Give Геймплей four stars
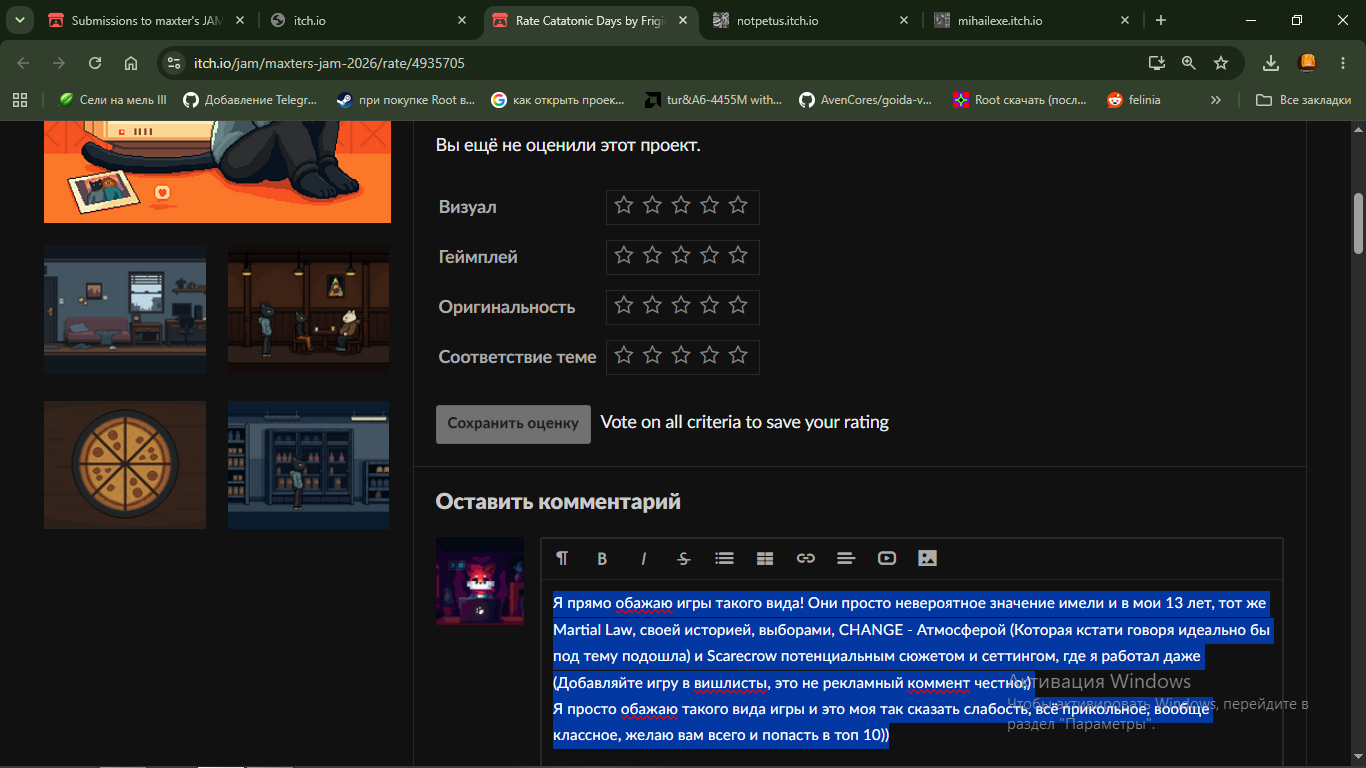1366x768 pixels. [x=709, y=255]
